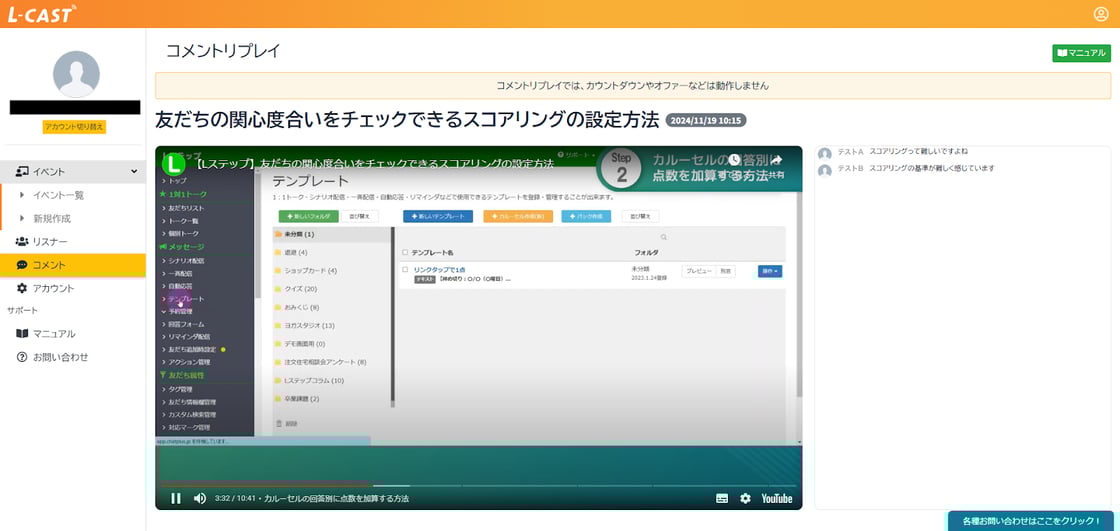
Task: Select テストA comment avatar
Action: [825, 154]
